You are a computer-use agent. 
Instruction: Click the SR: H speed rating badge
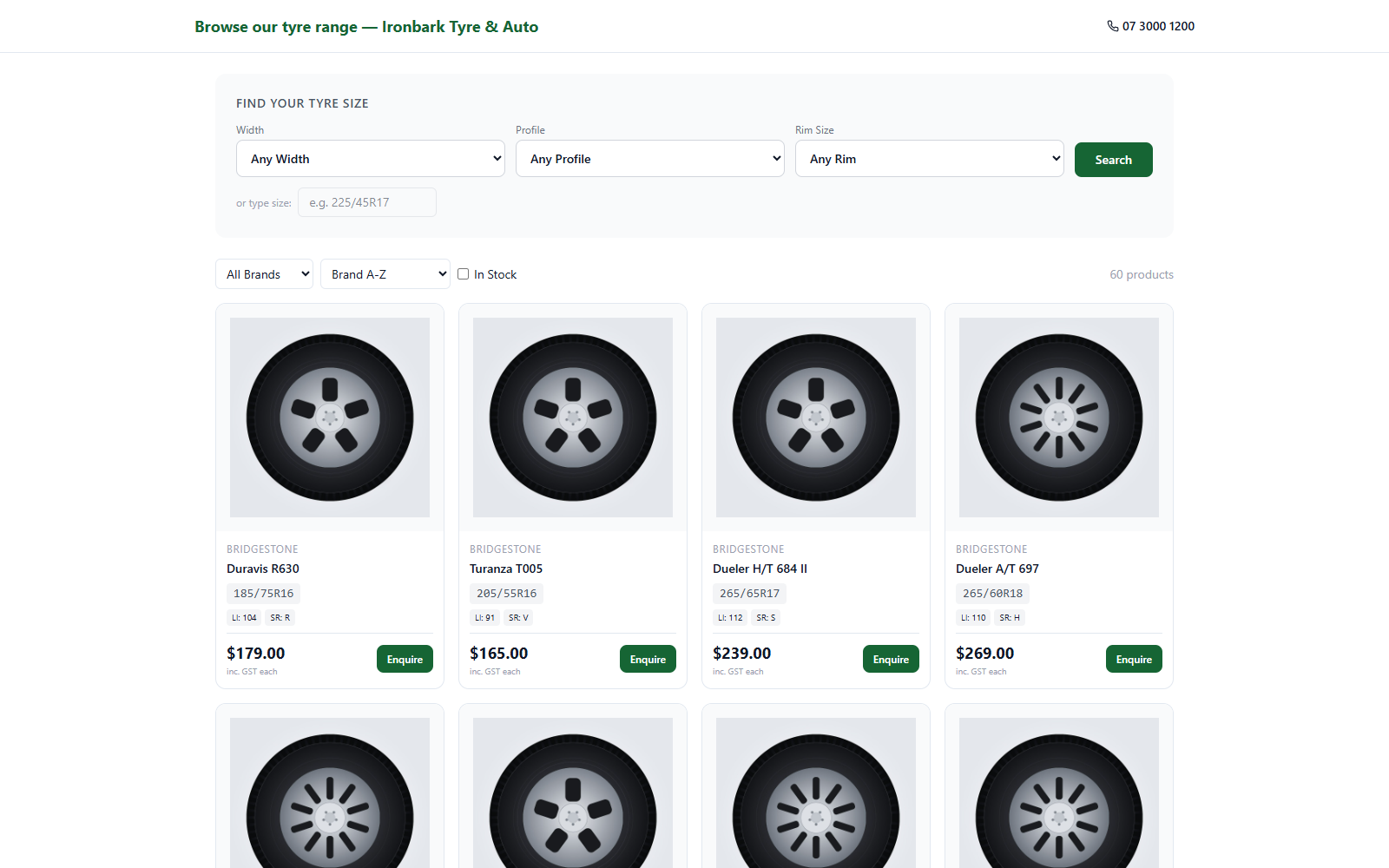coord(1010,618)
